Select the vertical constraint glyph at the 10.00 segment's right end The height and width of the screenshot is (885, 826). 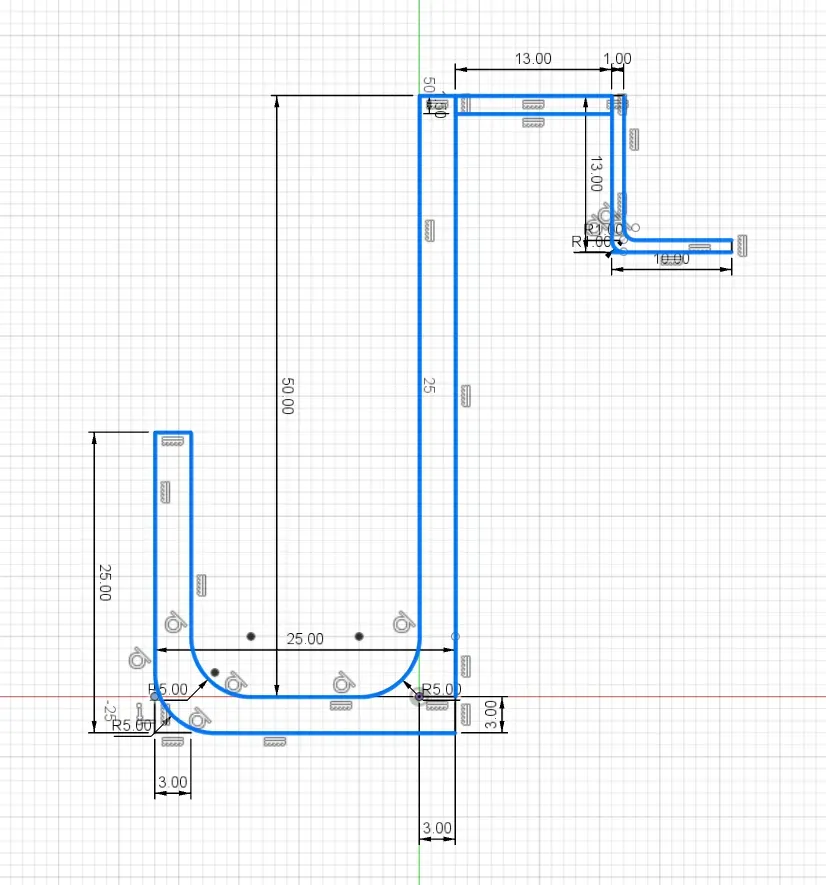coord(742,245)
